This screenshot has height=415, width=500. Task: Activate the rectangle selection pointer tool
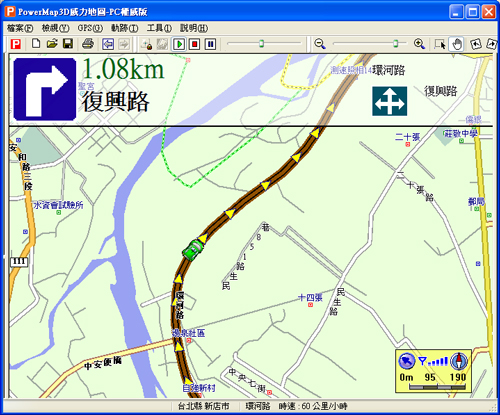(440, 44)
